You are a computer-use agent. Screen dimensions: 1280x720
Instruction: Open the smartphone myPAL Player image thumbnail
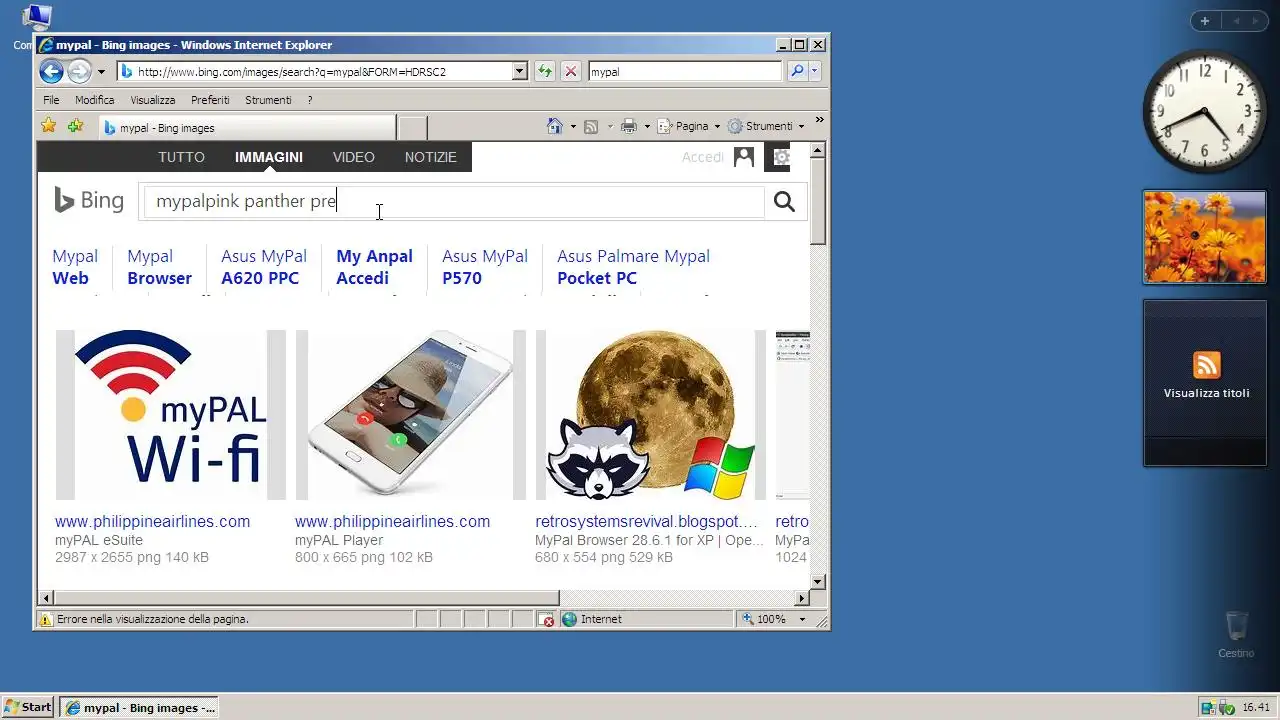click(410, 415)
